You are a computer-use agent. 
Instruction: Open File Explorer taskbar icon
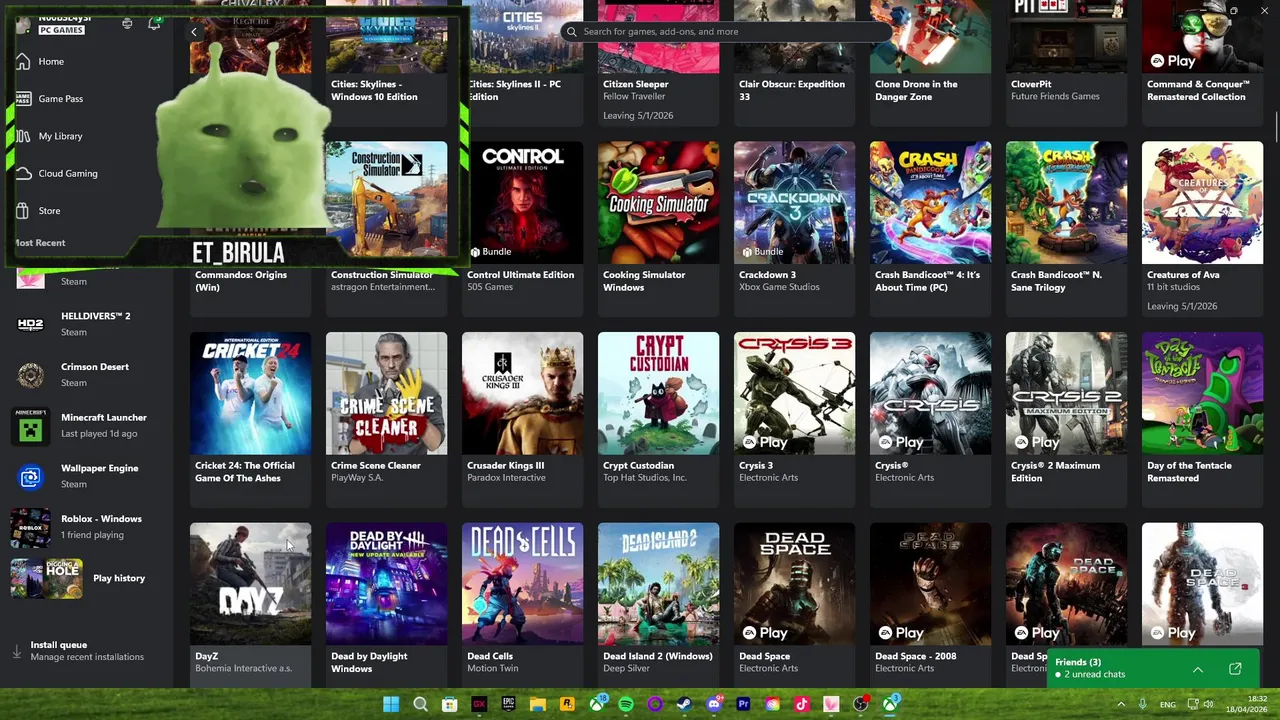tap(538, 705)
